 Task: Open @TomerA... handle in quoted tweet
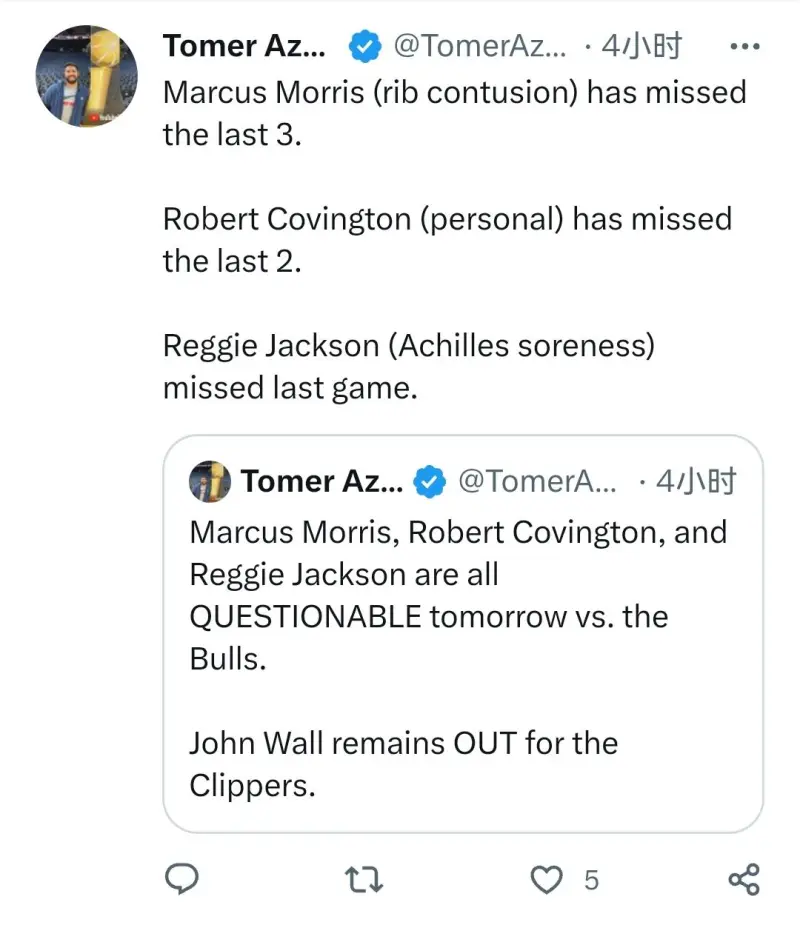coord(537,481)
